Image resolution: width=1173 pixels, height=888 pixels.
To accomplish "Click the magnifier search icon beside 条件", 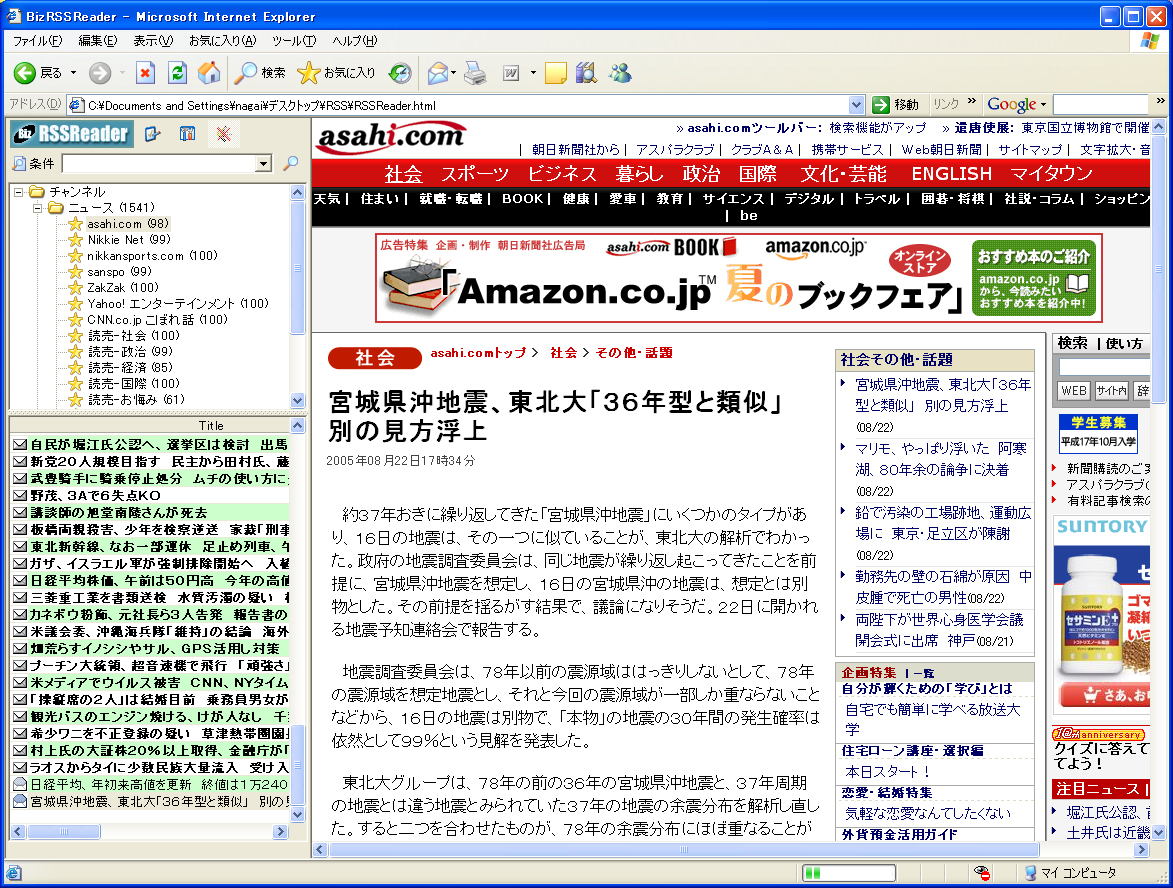I will 291,163.
